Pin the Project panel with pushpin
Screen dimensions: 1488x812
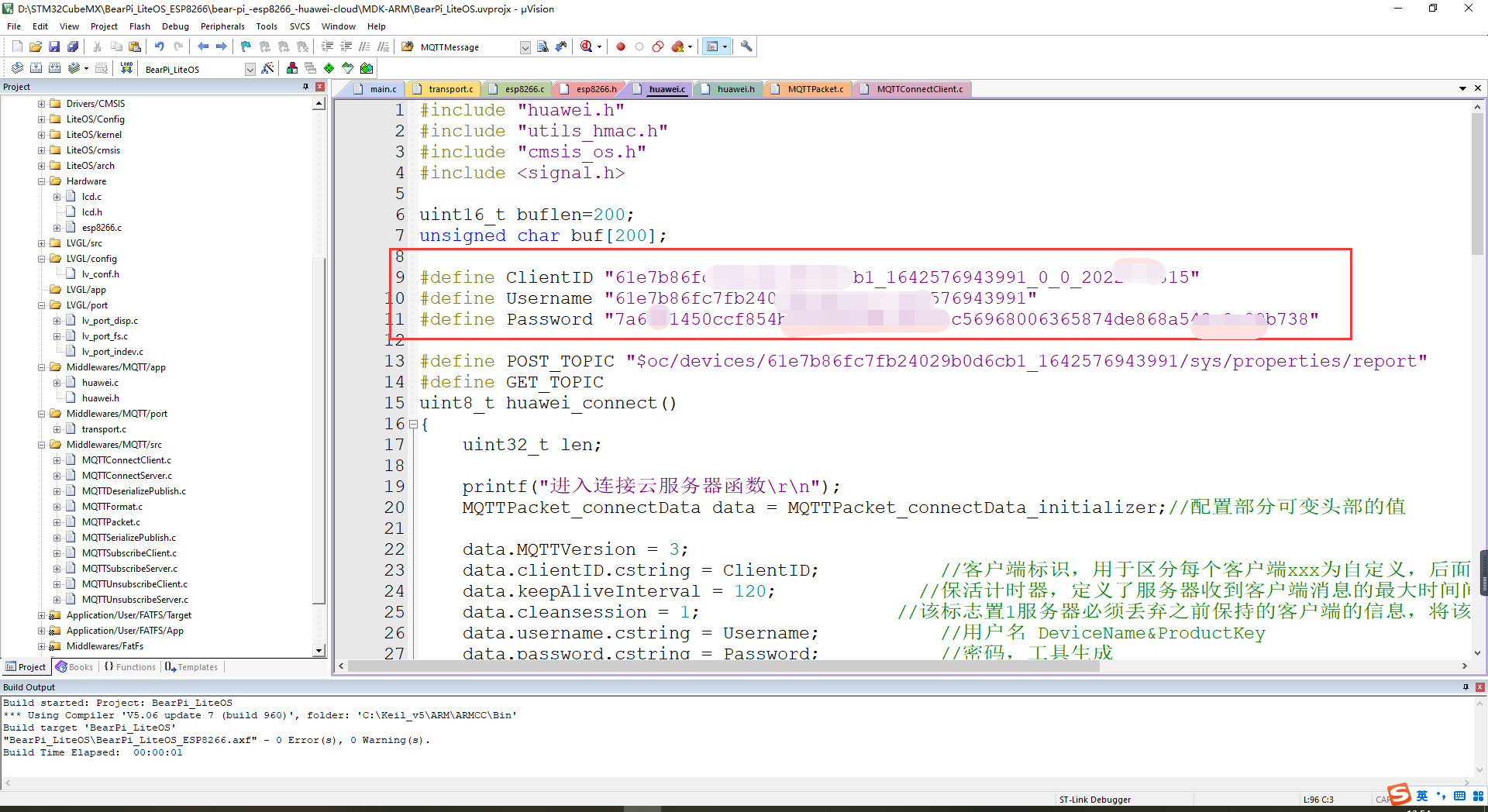tap(306, 87)
